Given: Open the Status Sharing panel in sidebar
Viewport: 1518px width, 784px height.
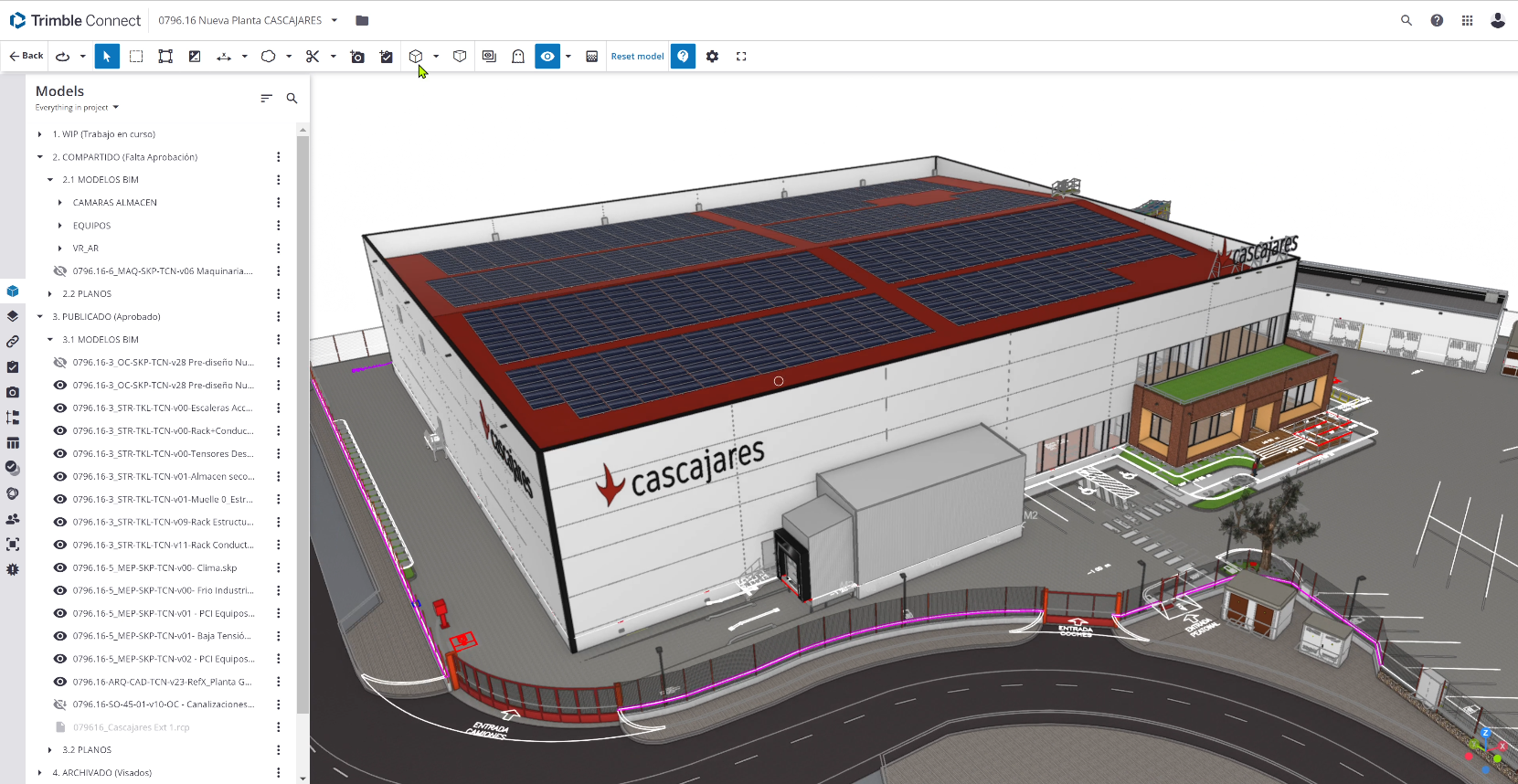Looking at the screenshot, I should pyautogui.click(x=13, y=468).
